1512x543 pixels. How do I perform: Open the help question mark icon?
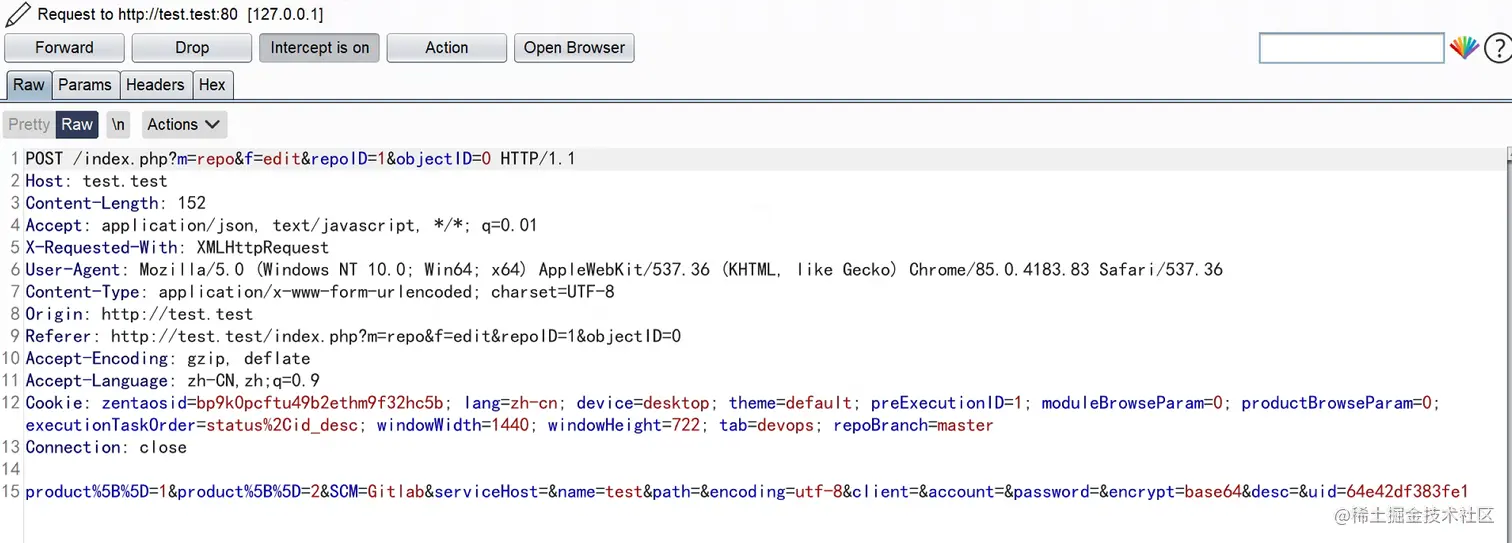pos(1497,47)
